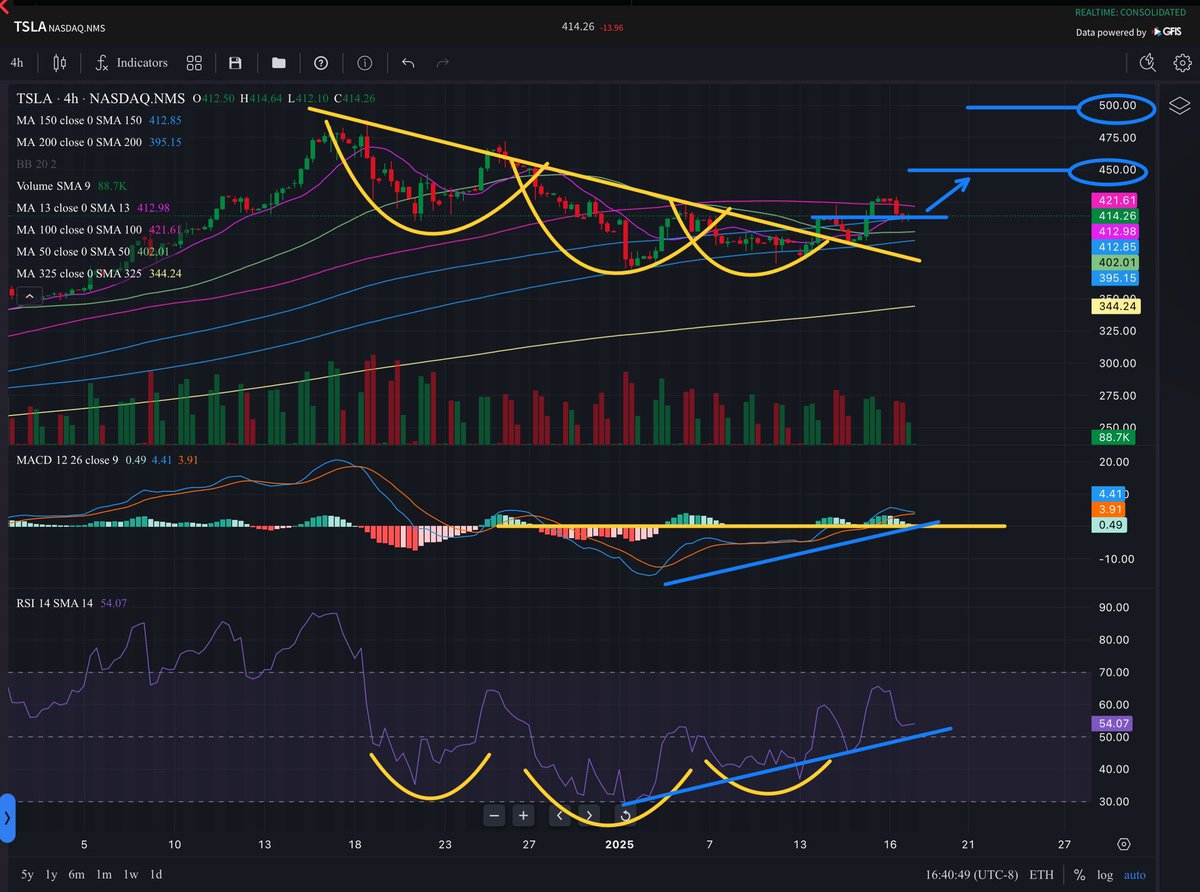Select the MA 200 close 0 SMA legend
The height and width of the screenshot is (892, 1200).
click(x=99, y=142)
